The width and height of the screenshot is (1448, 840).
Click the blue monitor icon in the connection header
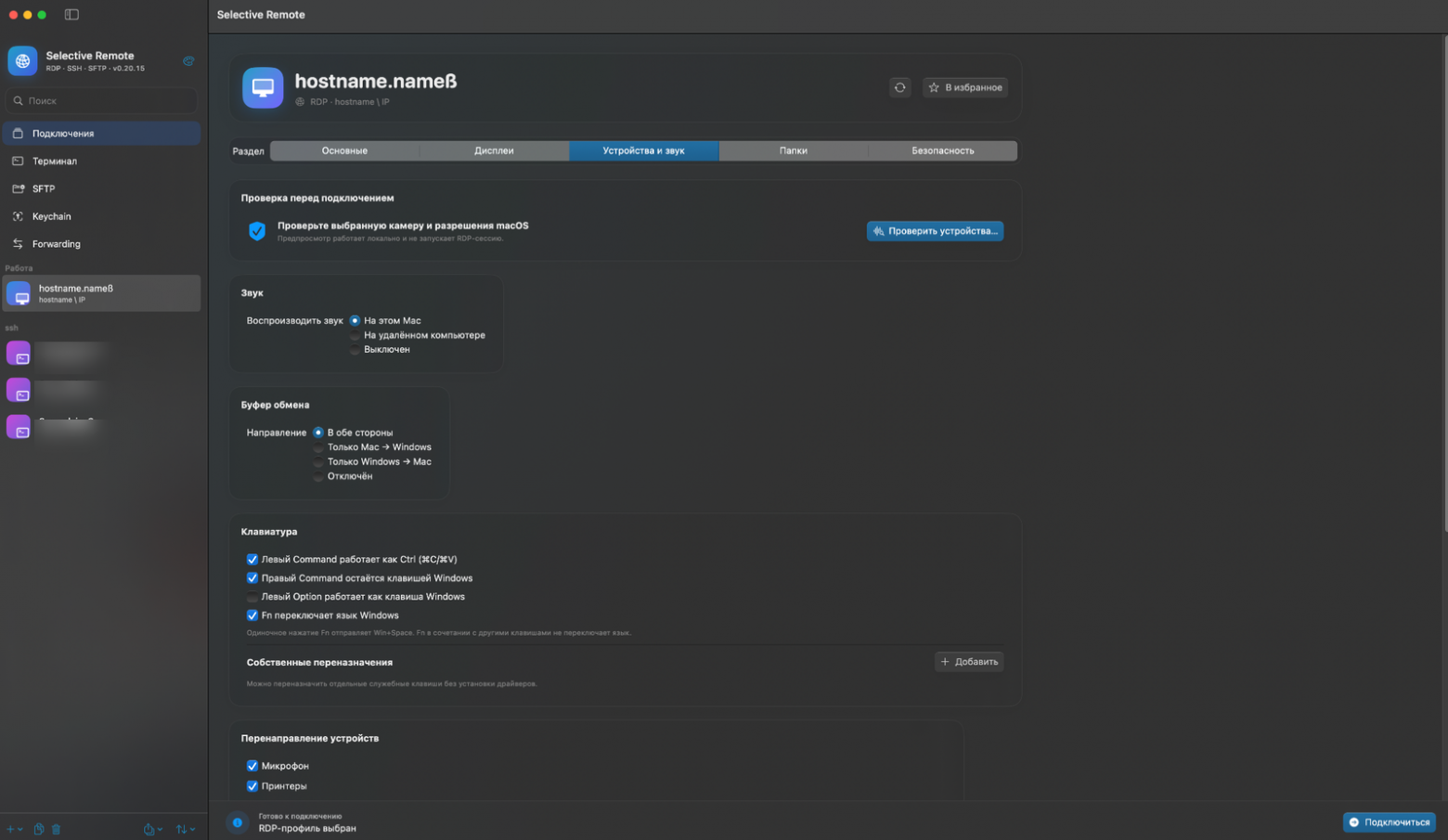click(263, 88)
